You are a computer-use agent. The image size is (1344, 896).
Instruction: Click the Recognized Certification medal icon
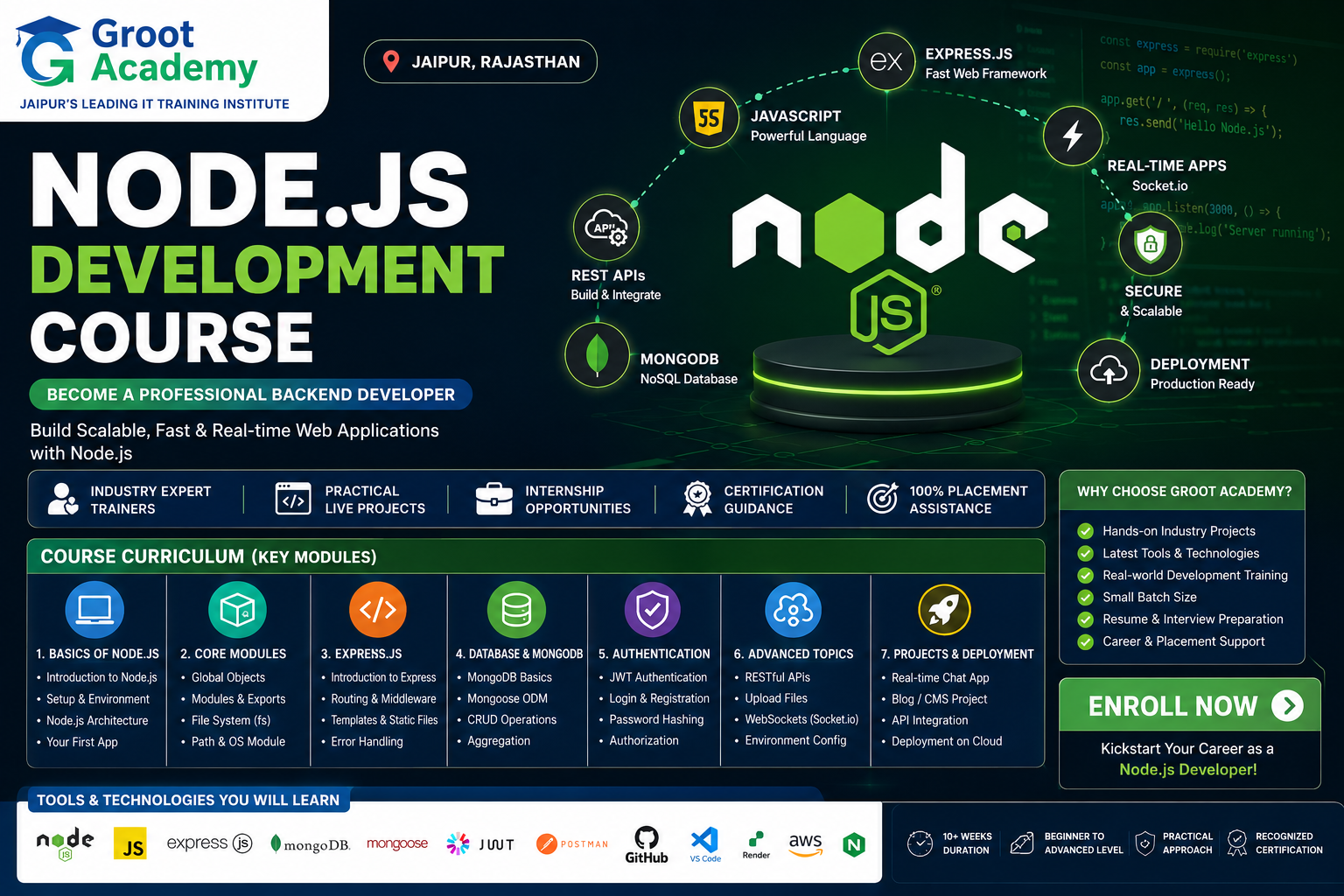[x=1236, y=843]
